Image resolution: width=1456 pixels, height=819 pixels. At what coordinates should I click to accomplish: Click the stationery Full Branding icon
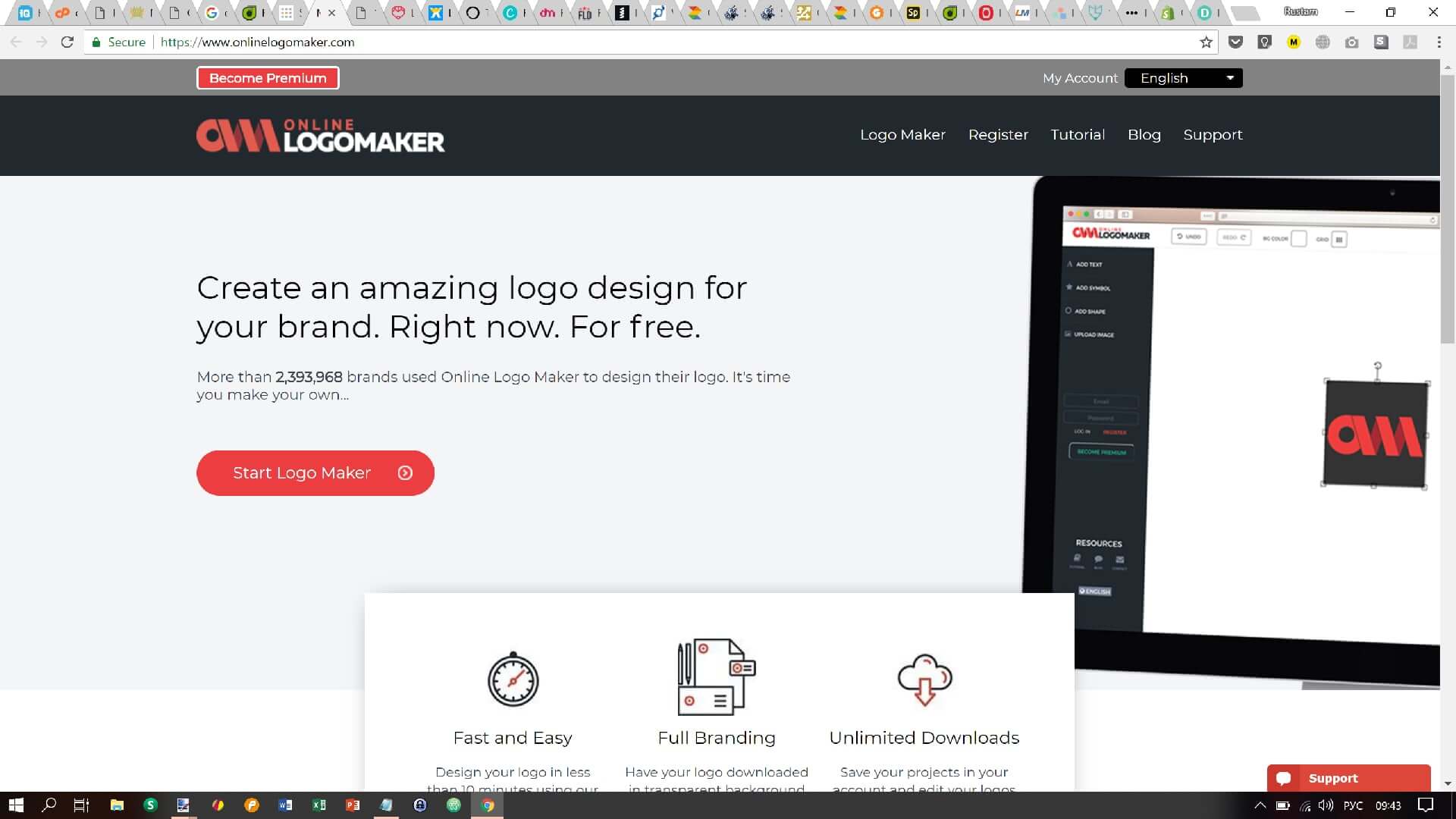[x=716, y=676]
